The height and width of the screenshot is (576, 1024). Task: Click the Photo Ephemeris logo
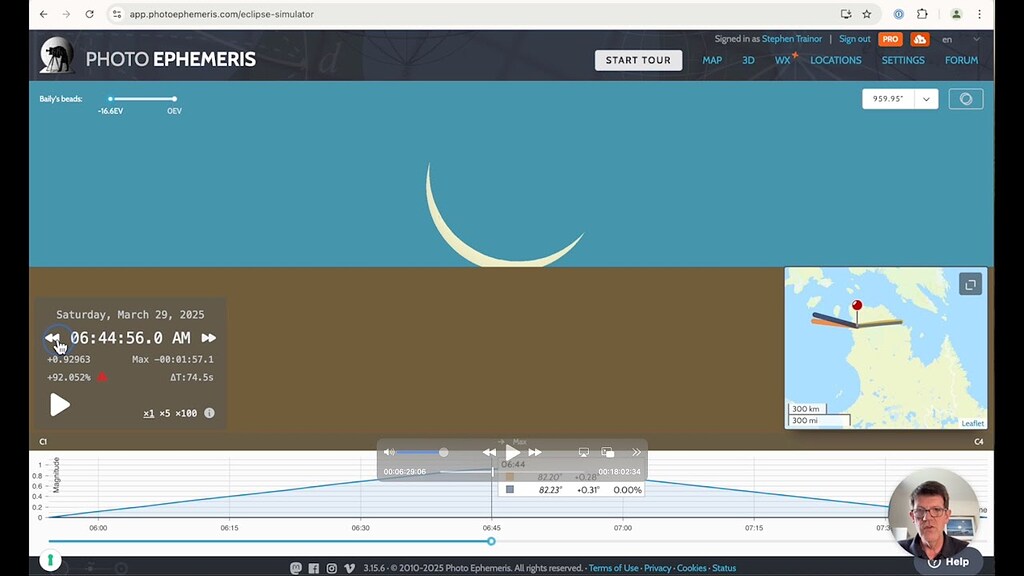coord(148,57)
